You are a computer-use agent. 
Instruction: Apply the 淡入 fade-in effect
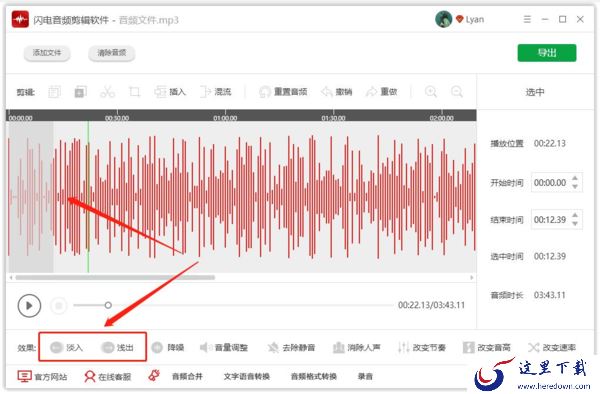(66, 347)
